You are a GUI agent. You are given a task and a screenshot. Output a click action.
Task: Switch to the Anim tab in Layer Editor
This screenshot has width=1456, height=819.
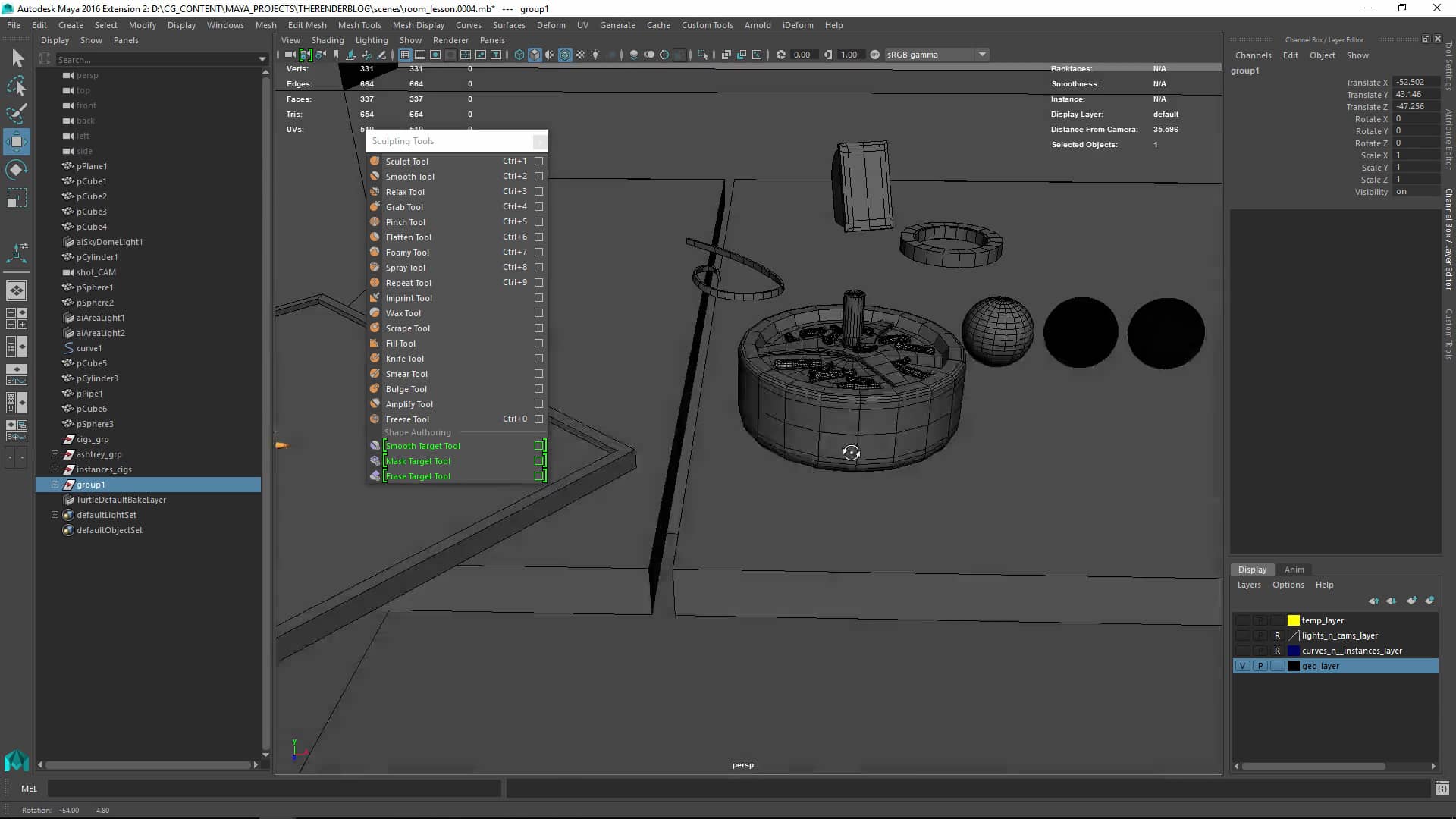coord(1294,570)
